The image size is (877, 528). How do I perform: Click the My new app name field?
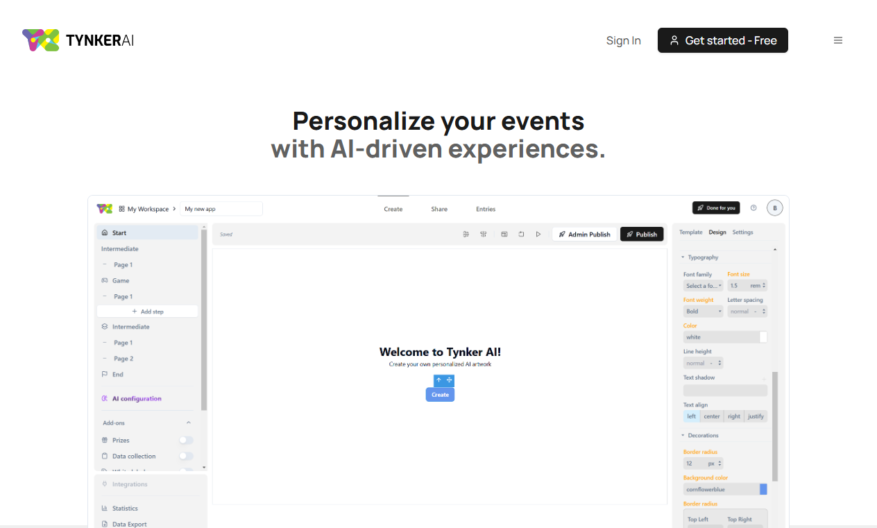point(221,209)
